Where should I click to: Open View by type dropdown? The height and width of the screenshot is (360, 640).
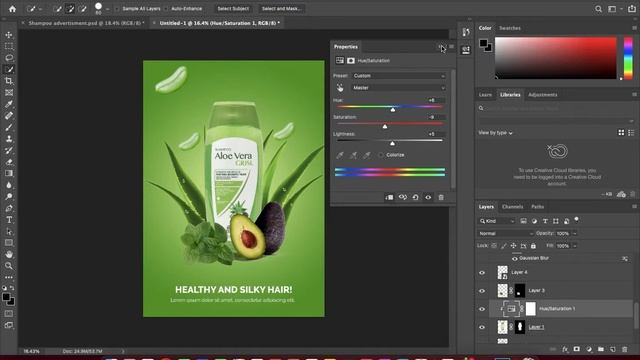pos(496,133)
